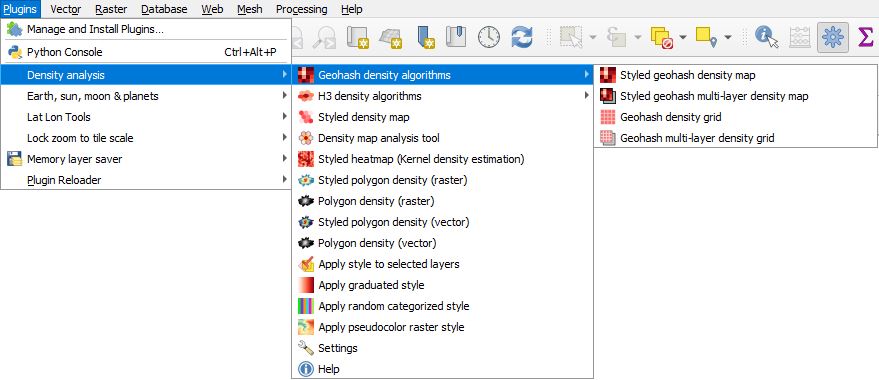The height and width of the screenshot is (380, 879).
Task: Open the Mesh menu
Action: pyautogui.click(x=249, y=9)
